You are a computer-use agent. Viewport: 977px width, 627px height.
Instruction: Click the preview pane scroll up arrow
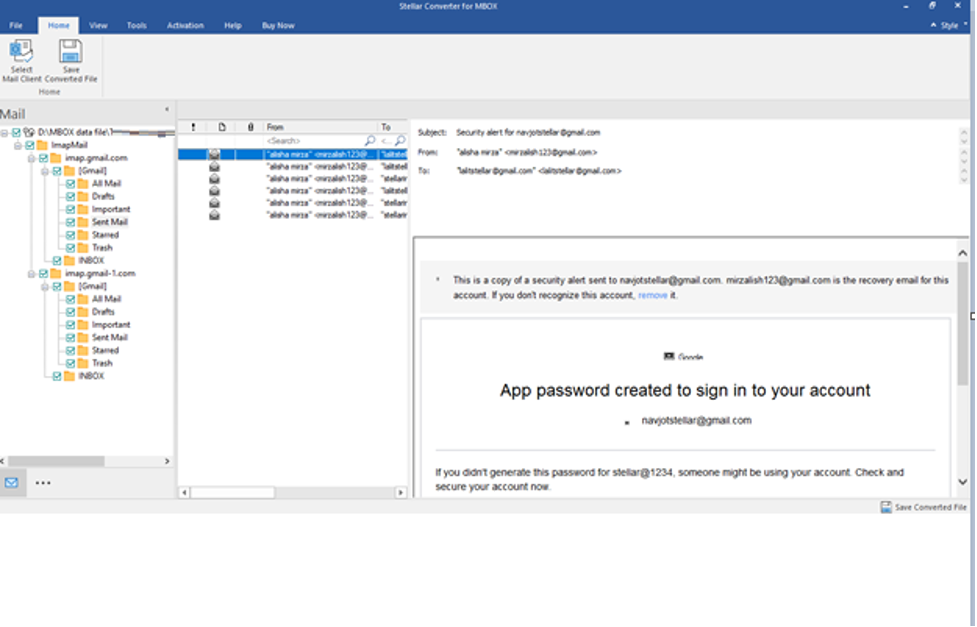963,253
